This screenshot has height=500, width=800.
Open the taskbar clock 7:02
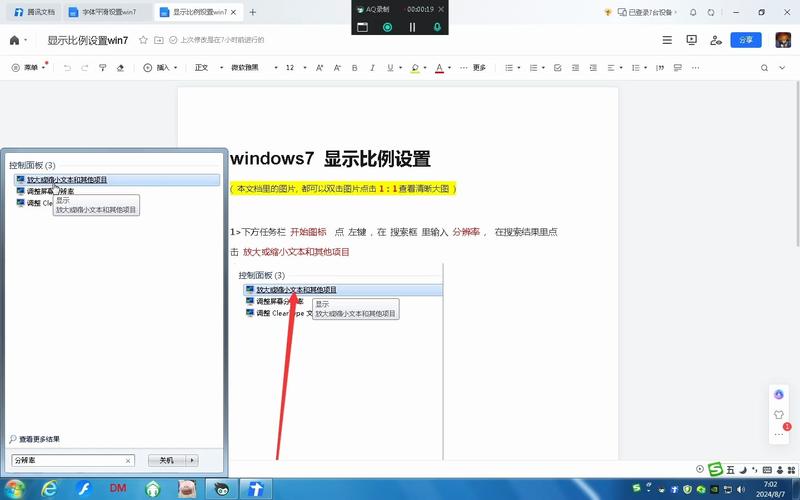click(770, 489)
